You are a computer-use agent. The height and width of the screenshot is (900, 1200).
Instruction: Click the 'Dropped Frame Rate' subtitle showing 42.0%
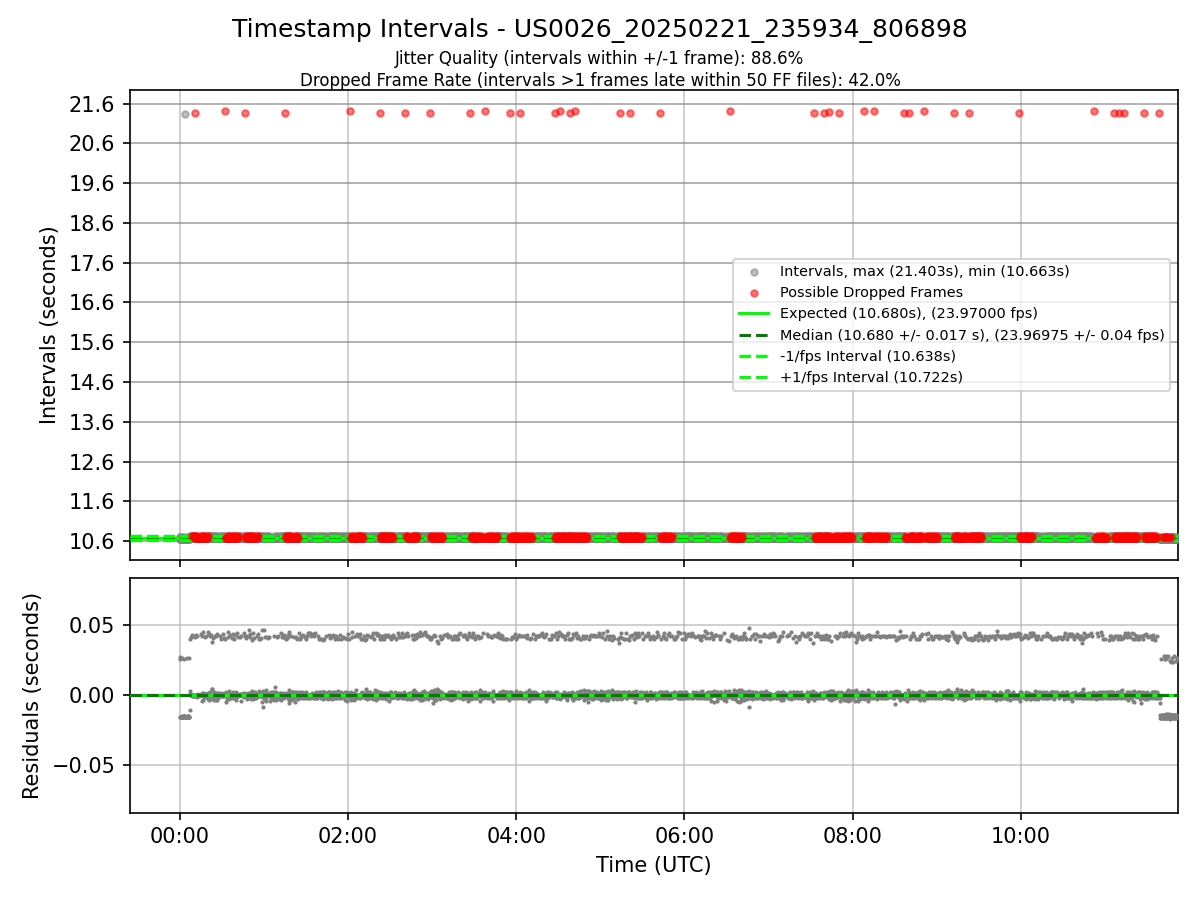pyautogui.click(x=600, y=80)
